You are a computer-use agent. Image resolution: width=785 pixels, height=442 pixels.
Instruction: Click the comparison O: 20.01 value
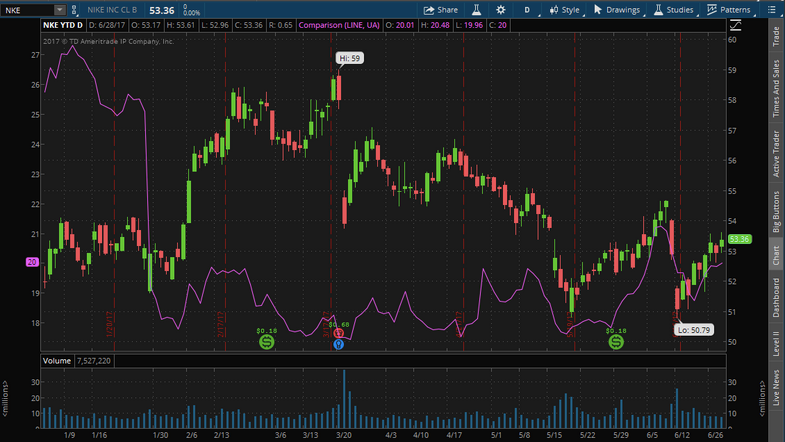point(400,25)
